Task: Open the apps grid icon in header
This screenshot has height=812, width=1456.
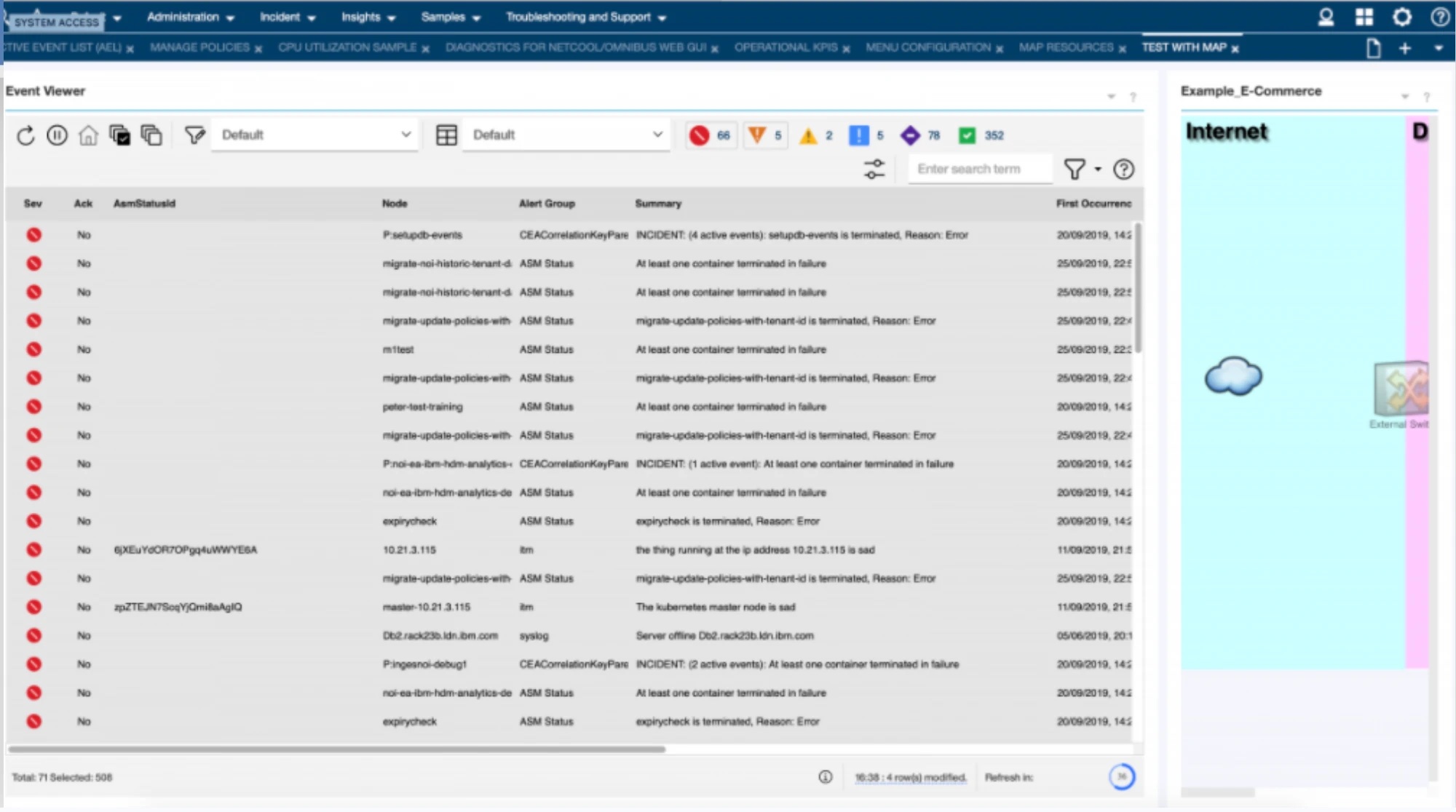Action: (1364, 17)
